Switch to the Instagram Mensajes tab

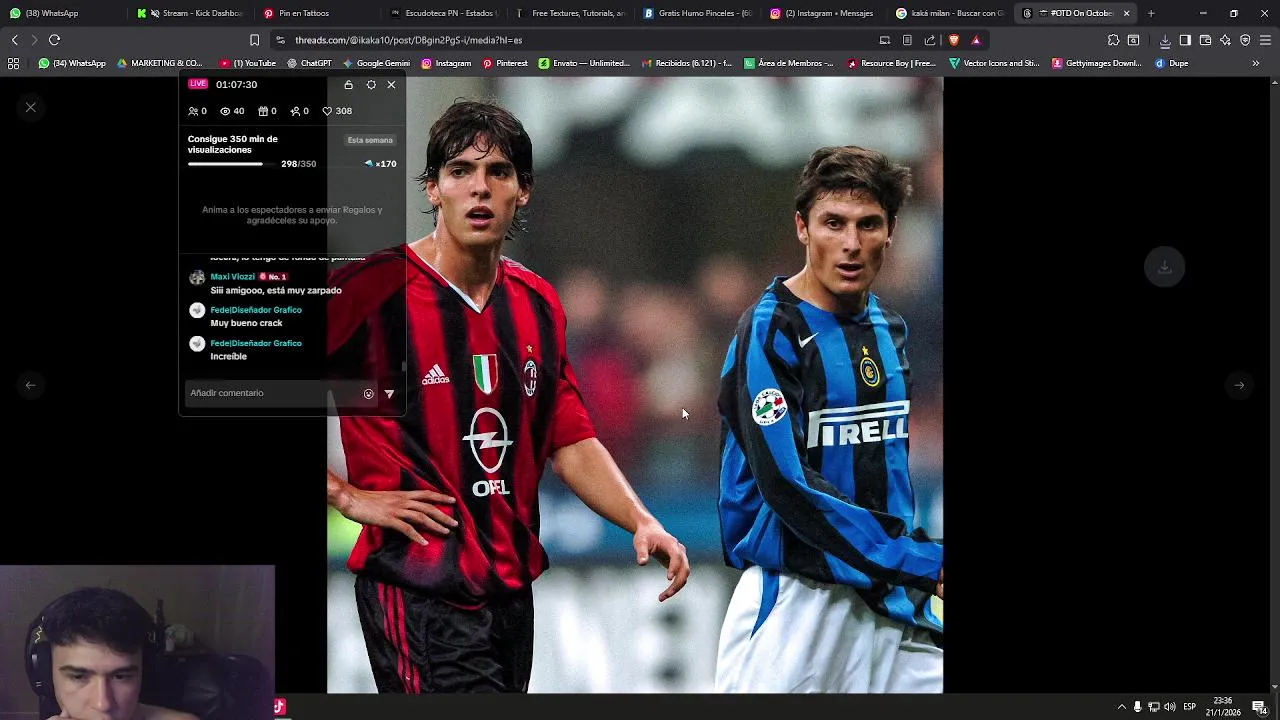[824, 13]
